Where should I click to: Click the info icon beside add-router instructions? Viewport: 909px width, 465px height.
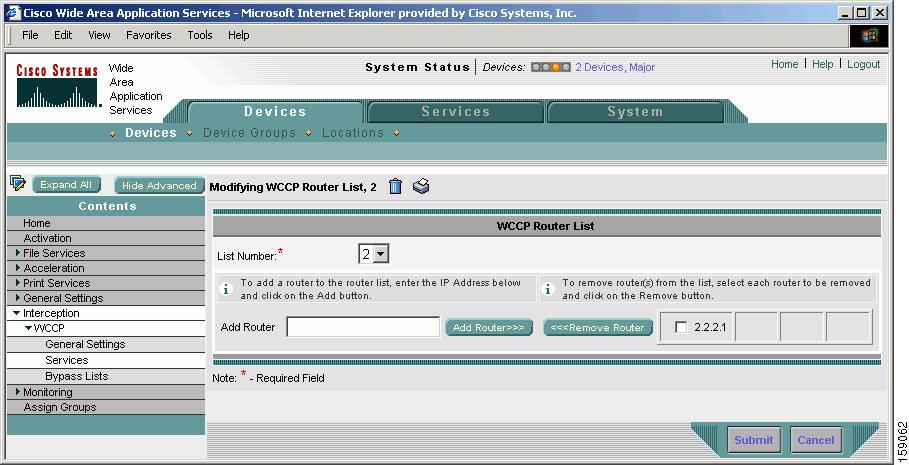[227, 289]
